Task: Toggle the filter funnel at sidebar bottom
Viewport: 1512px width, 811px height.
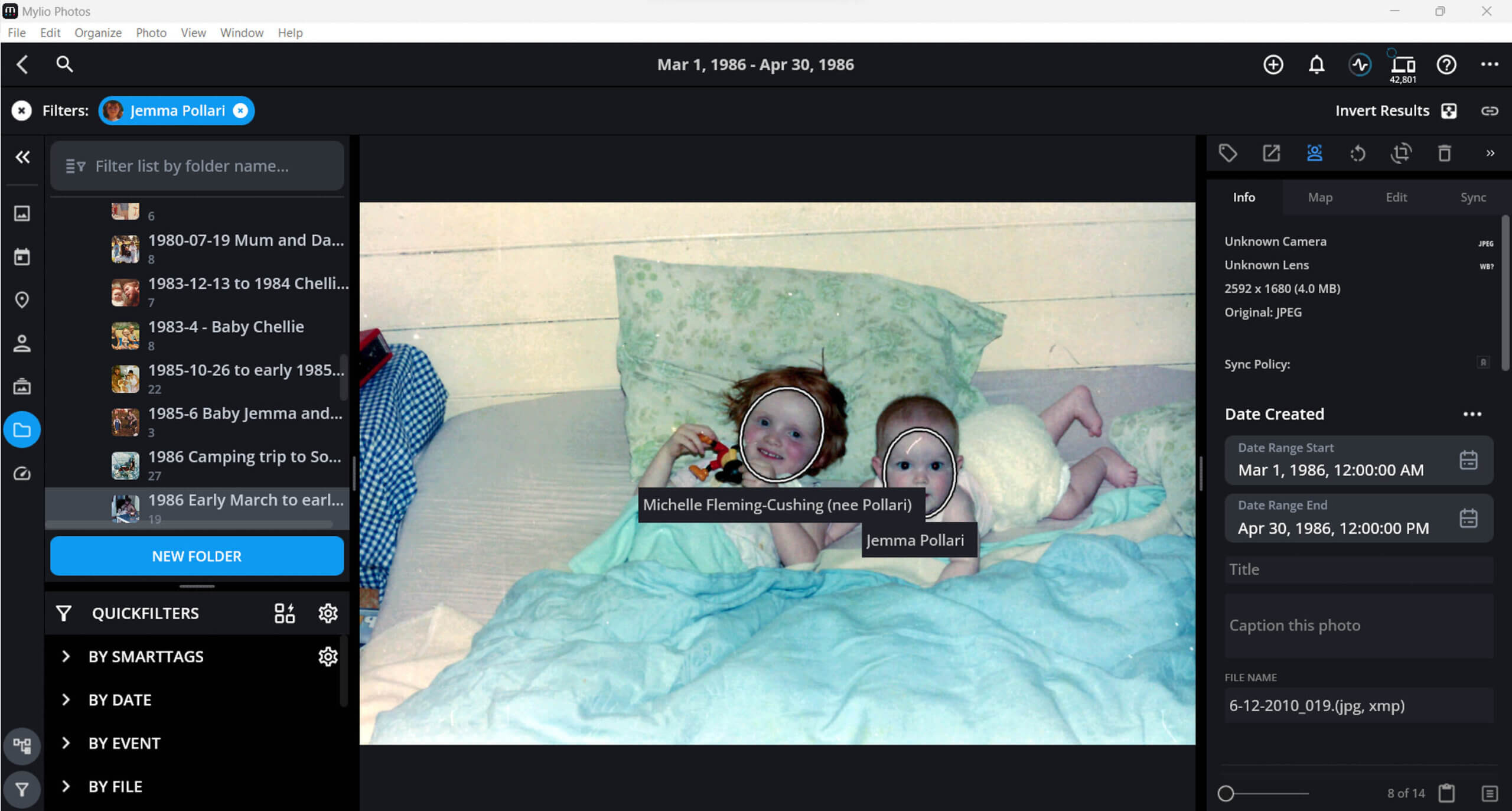Action: click(22, 789)
